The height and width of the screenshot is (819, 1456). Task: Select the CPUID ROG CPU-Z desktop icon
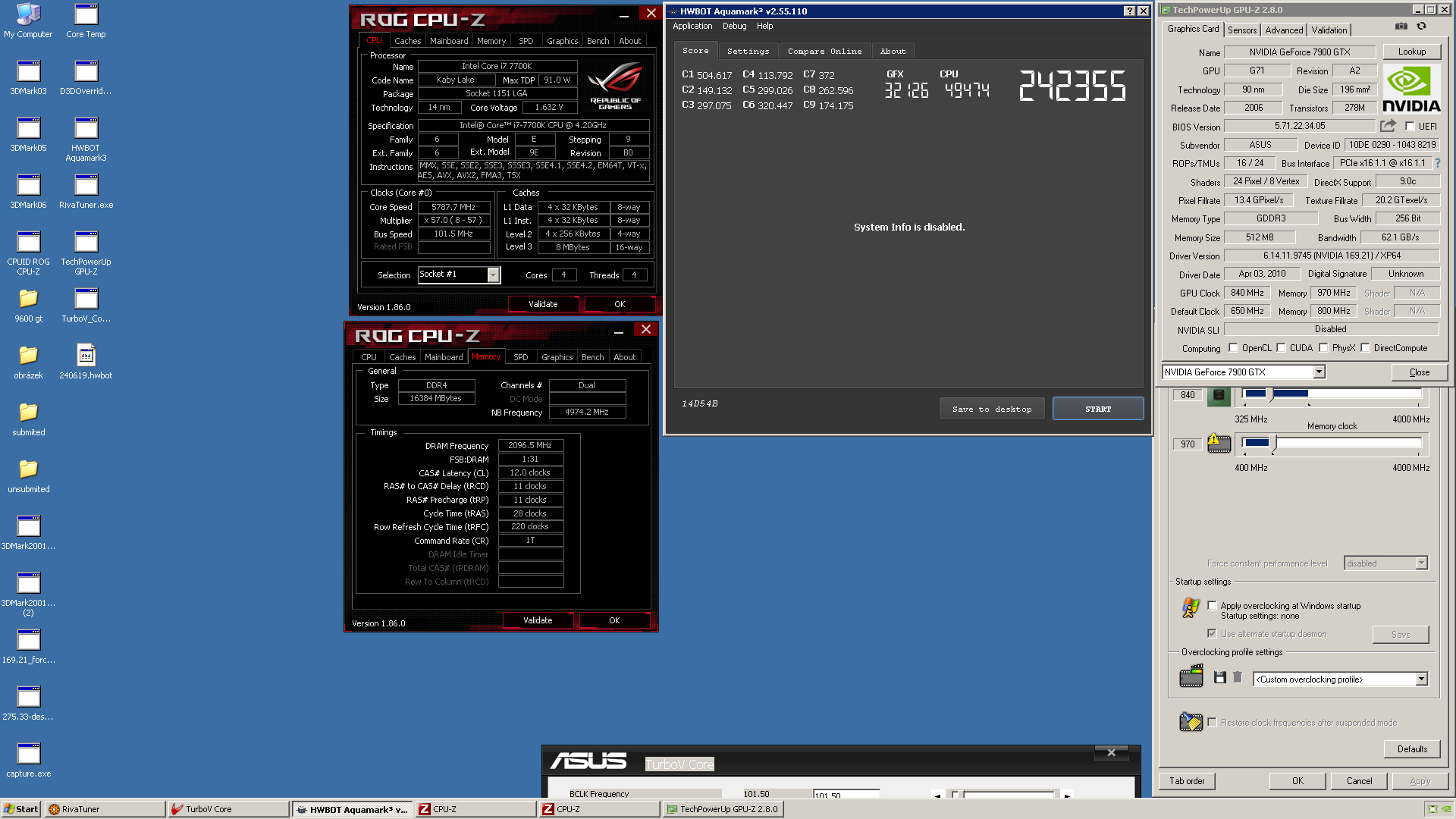[x=28, y=253]
